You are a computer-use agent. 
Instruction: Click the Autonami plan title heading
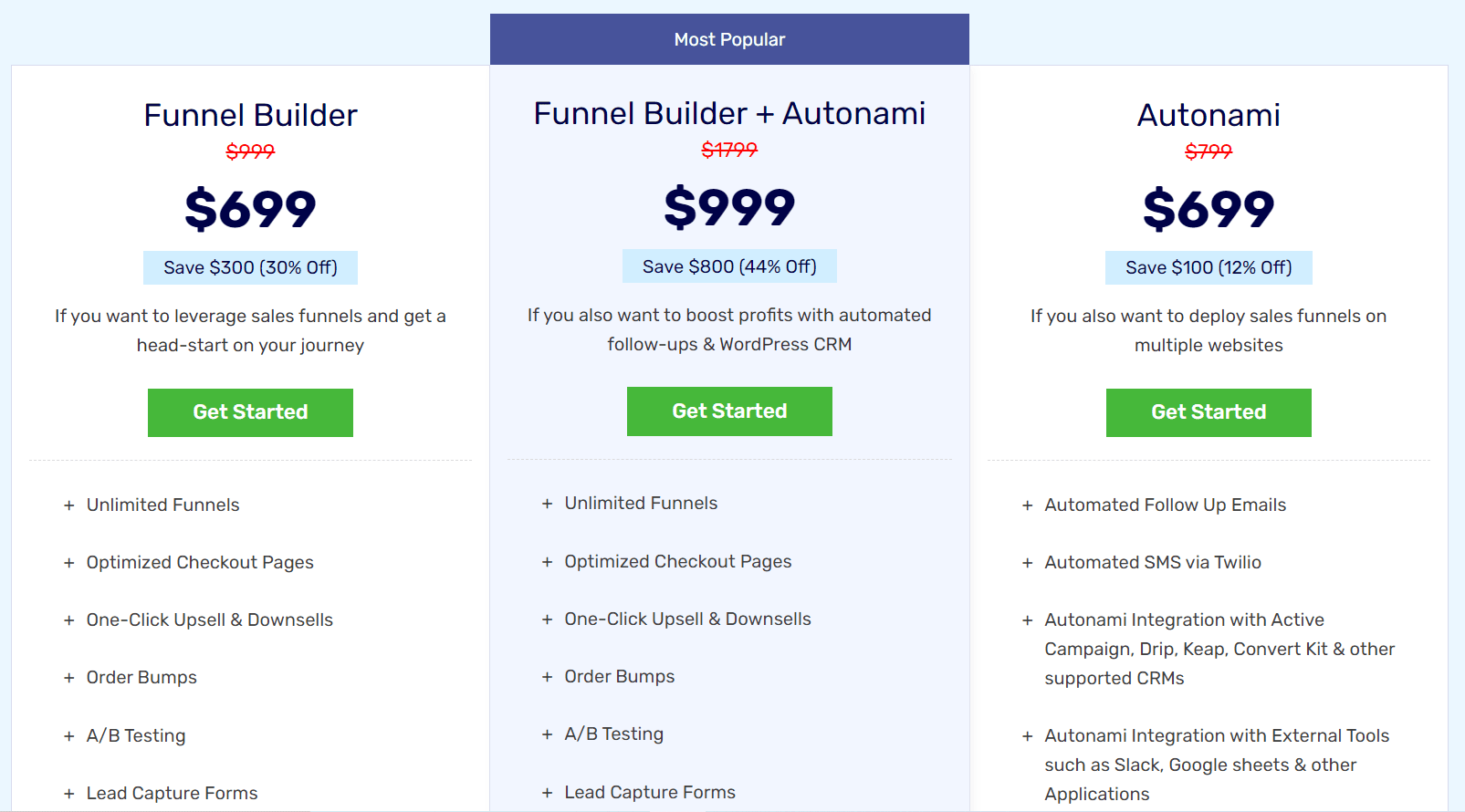[1208, 115]
